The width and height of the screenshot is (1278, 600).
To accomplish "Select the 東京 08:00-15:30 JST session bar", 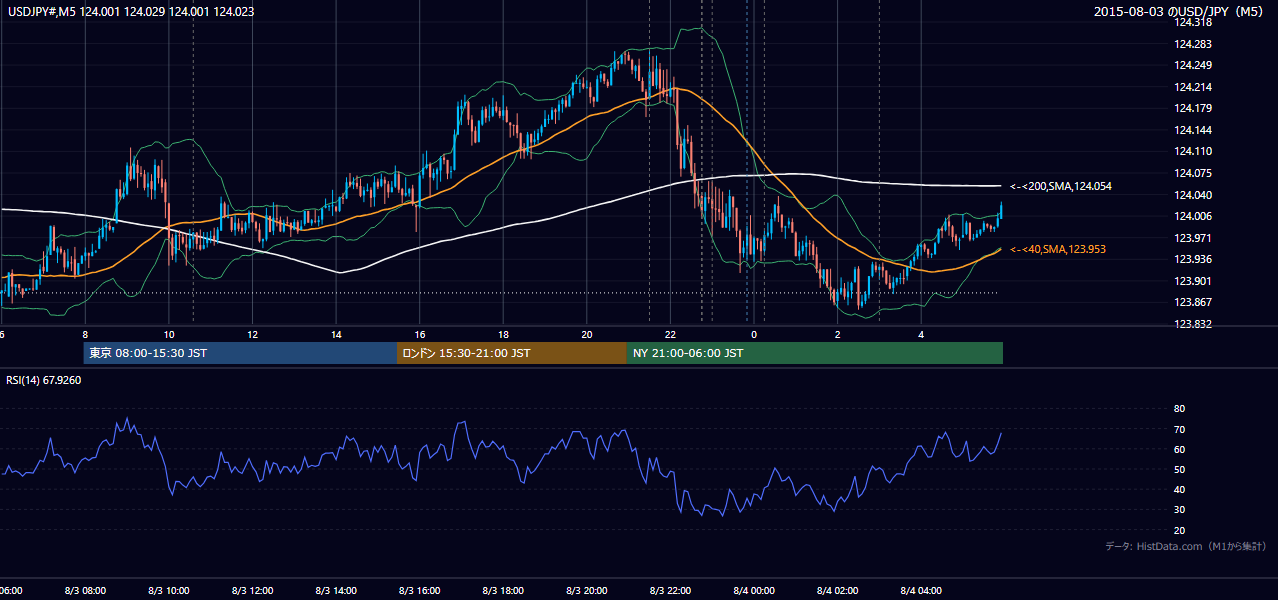I will (x=240, y=353).
